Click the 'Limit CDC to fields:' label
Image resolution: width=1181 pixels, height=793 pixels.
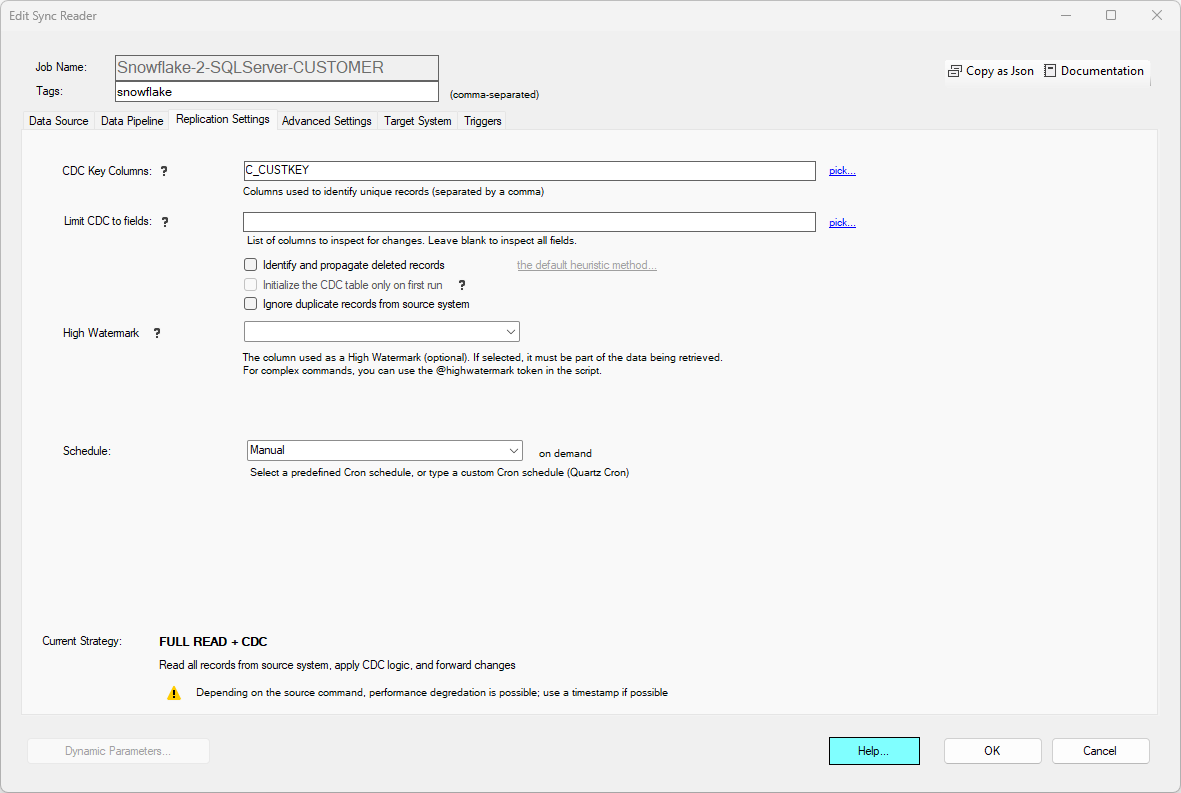tap(108, 221)
